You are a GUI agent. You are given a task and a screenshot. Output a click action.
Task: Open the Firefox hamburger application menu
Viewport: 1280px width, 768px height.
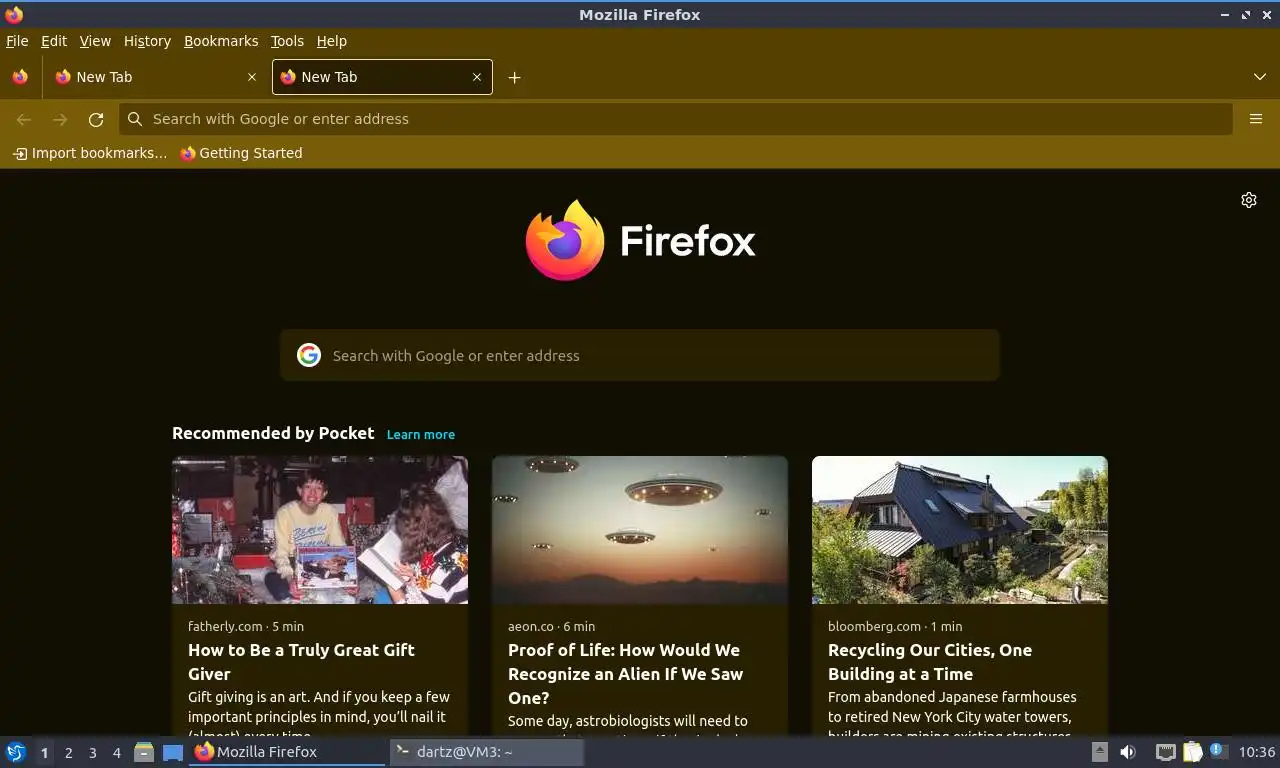tap(1256, 119)
